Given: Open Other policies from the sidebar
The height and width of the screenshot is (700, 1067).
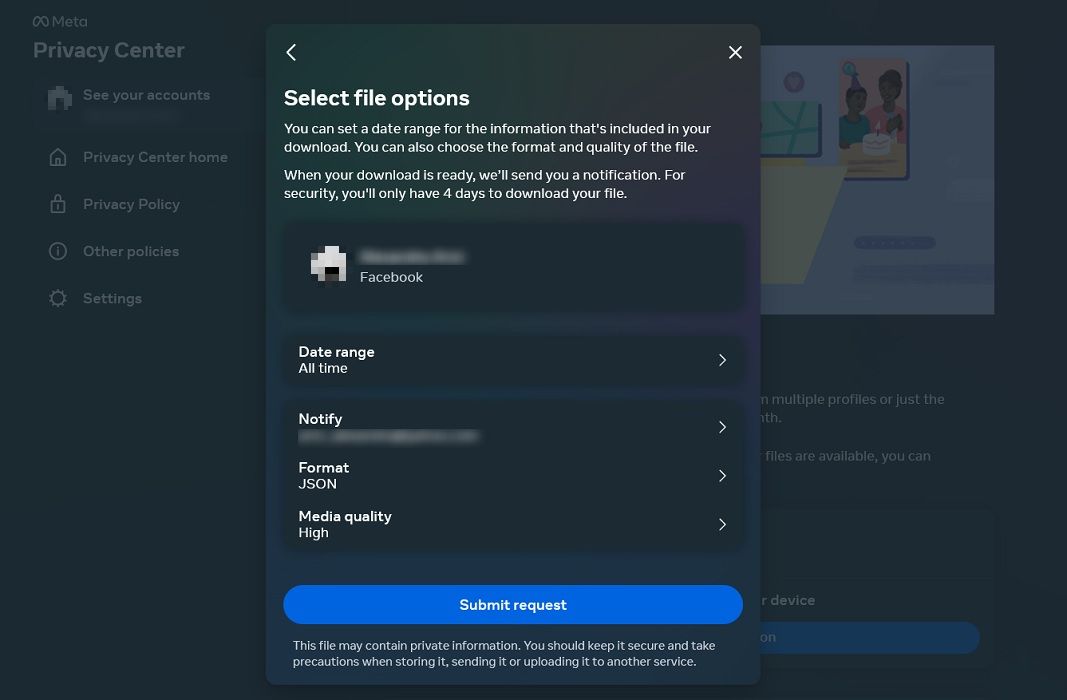Looking at the screenshot, I should click(131, 251).
